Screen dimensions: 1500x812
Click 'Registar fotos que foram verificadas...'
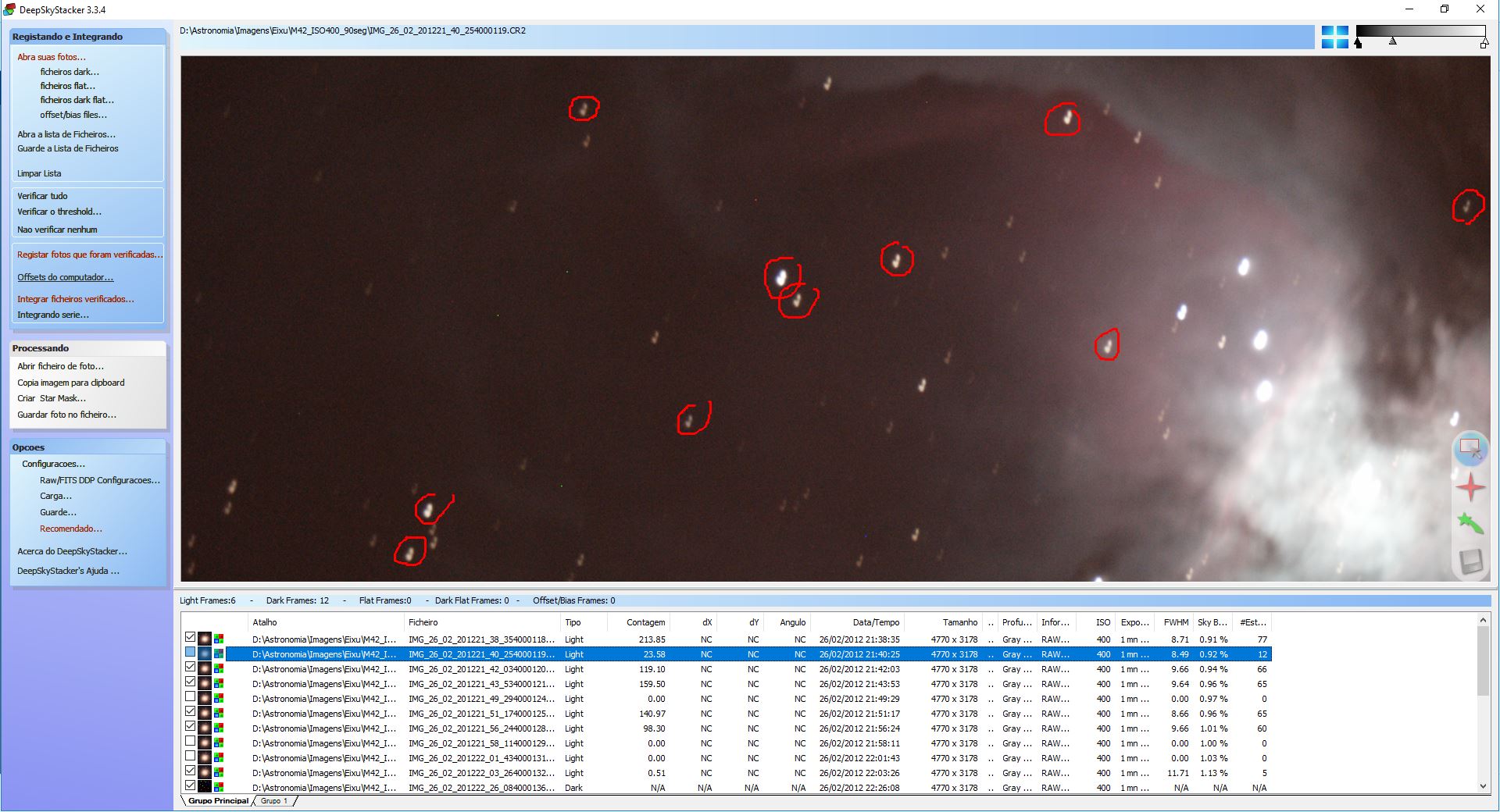pos(90,255)
